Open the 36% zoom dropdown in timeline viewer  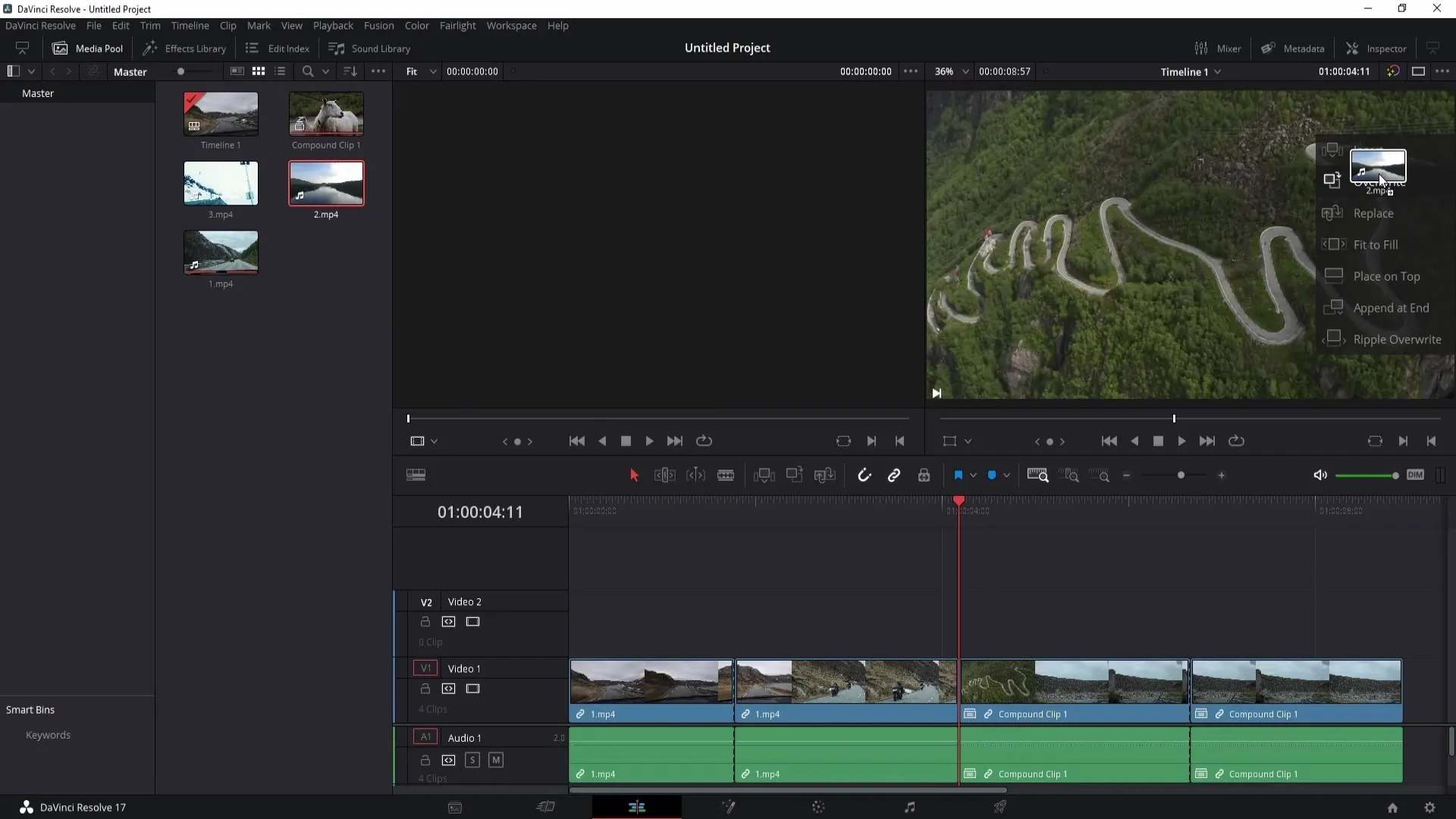click(952, 71)
